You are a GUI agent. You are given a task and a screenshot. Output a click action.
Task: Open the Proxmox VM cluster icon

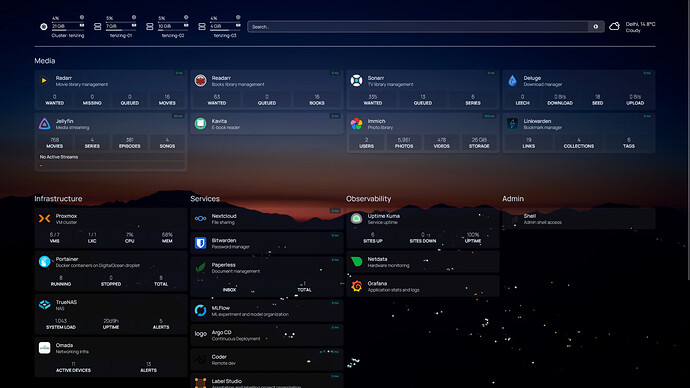[44, 219]
